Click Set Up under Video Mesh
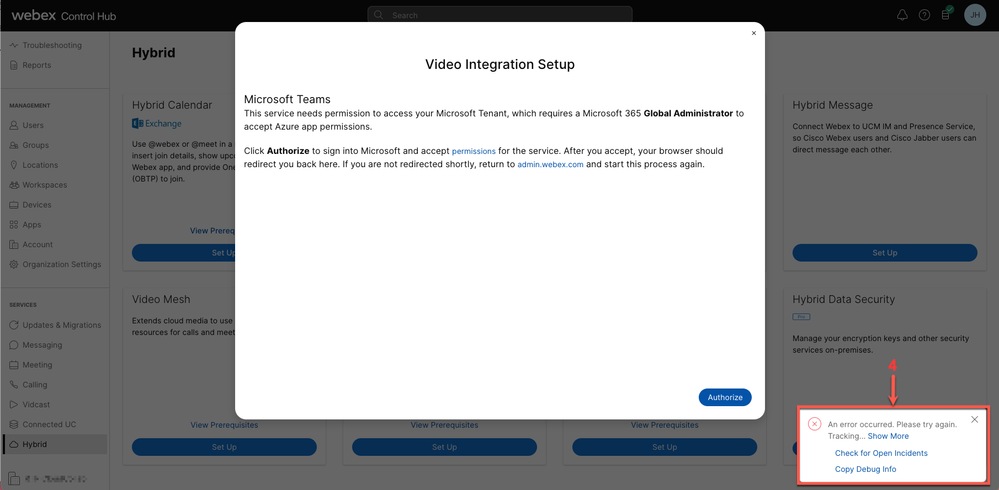Screen dimensions: 999x490 pyautogui.click(x=224, y=447)
